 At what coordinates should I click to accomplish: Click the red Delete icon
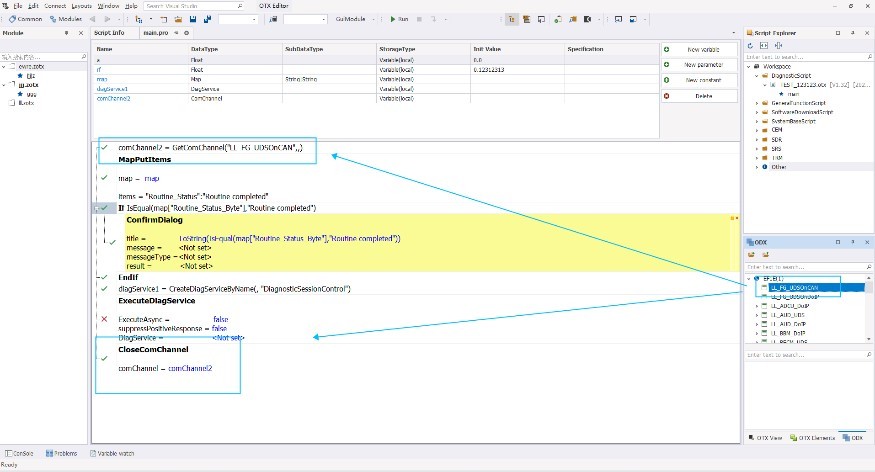click(666, 96)
